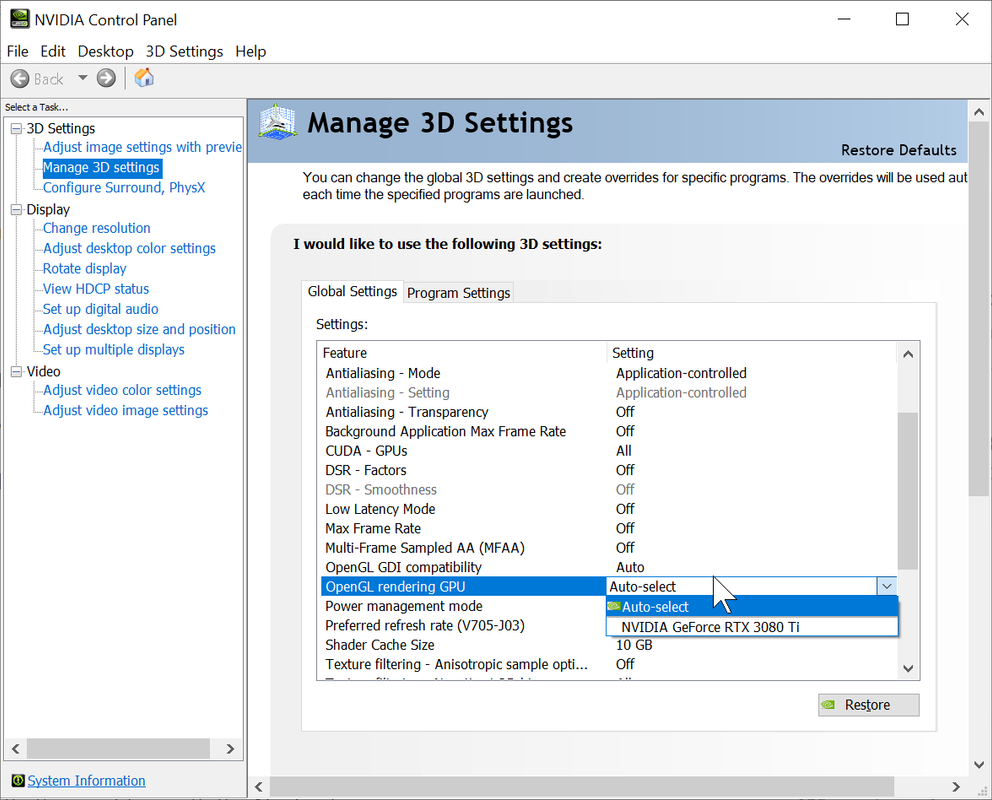Click settings list scroll up arrow
Image resolution: width=992 pixels, height=800 pixels.
(x=908, y=354)
